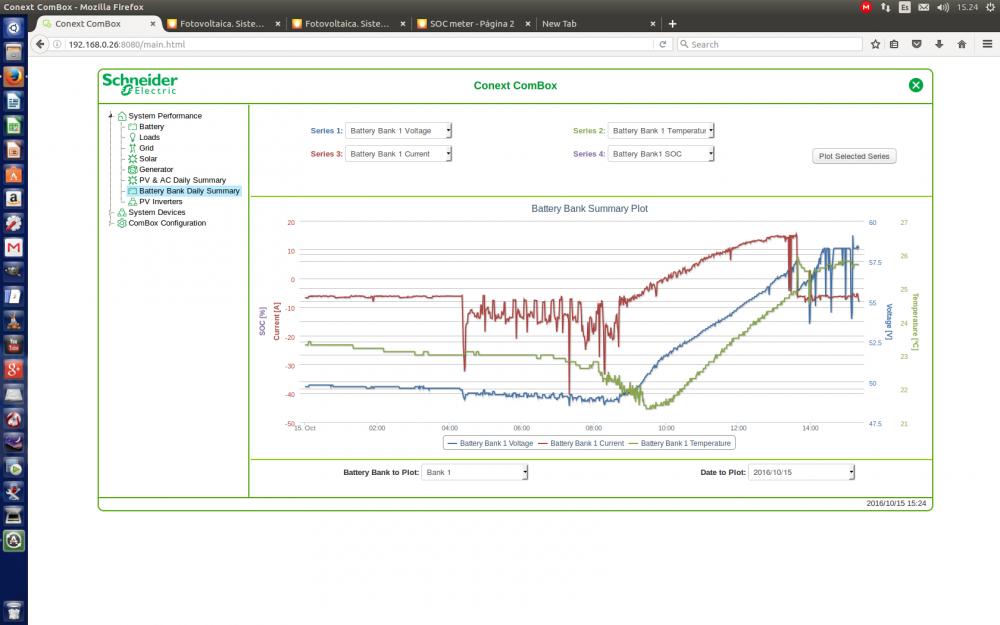Screen dimensions: 1000x625
Task: Close the SOC meter - Página 2 tab
Action: coord(527,24)
